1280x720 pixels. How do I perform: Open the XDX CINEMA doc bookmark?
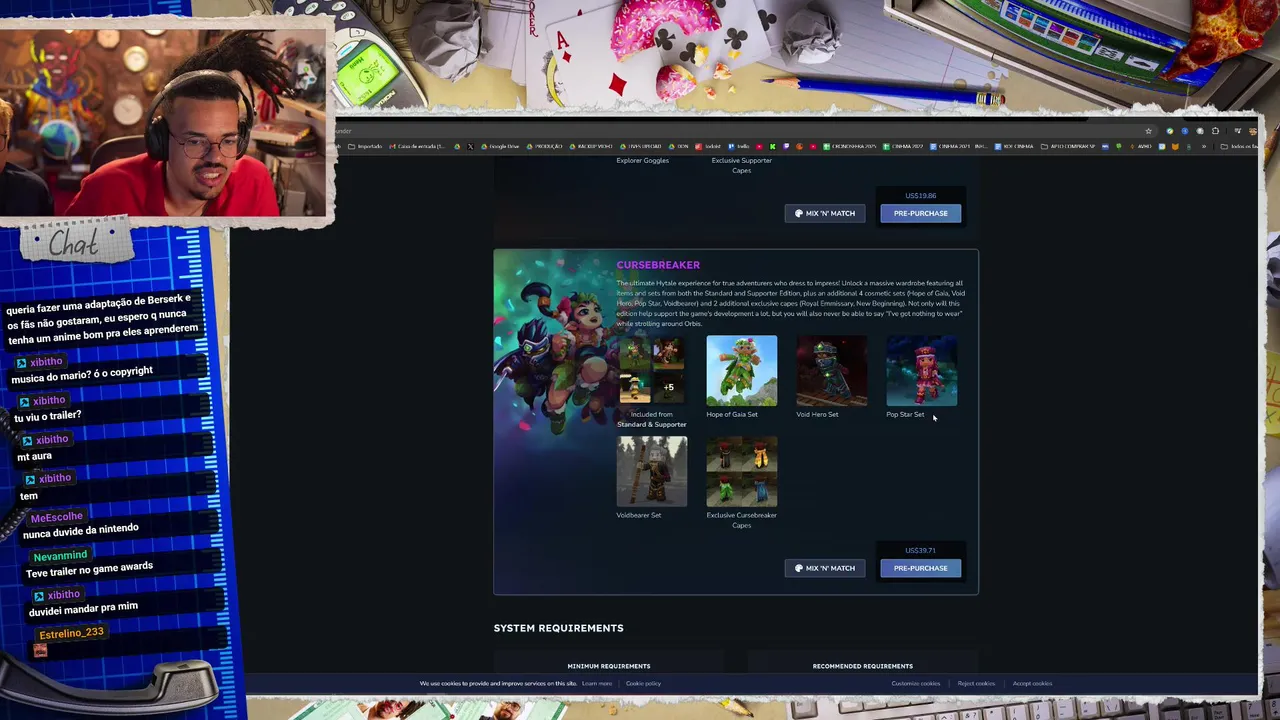(1013, 146)
